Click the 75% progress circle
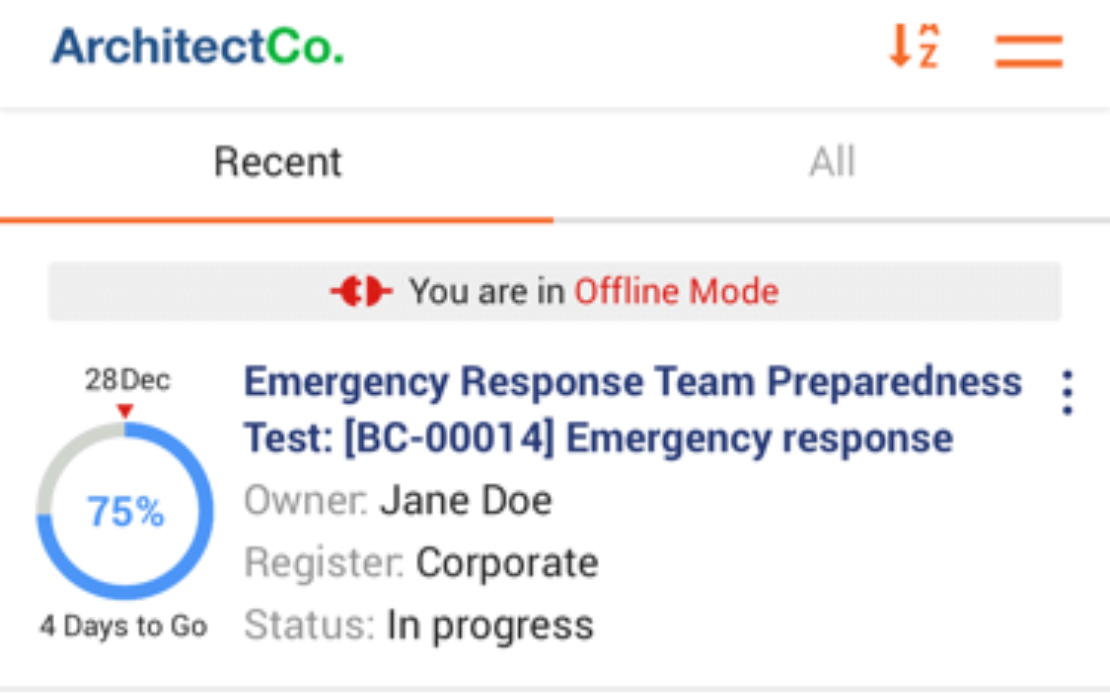Viewport: 1110px width, 695px height. tap(125, 510)
